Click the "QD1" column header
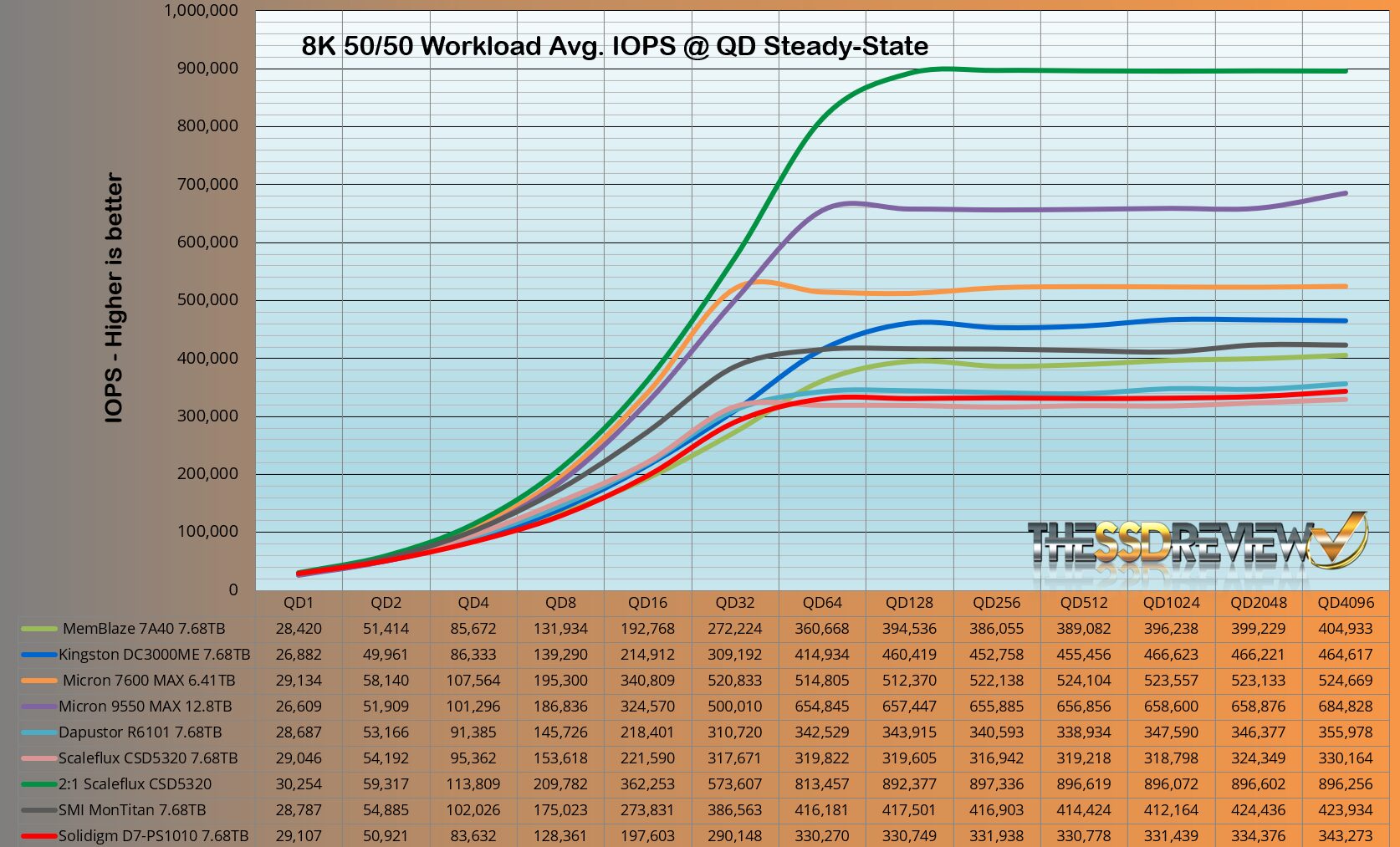The image size is (1400, 847). point(299,603)
